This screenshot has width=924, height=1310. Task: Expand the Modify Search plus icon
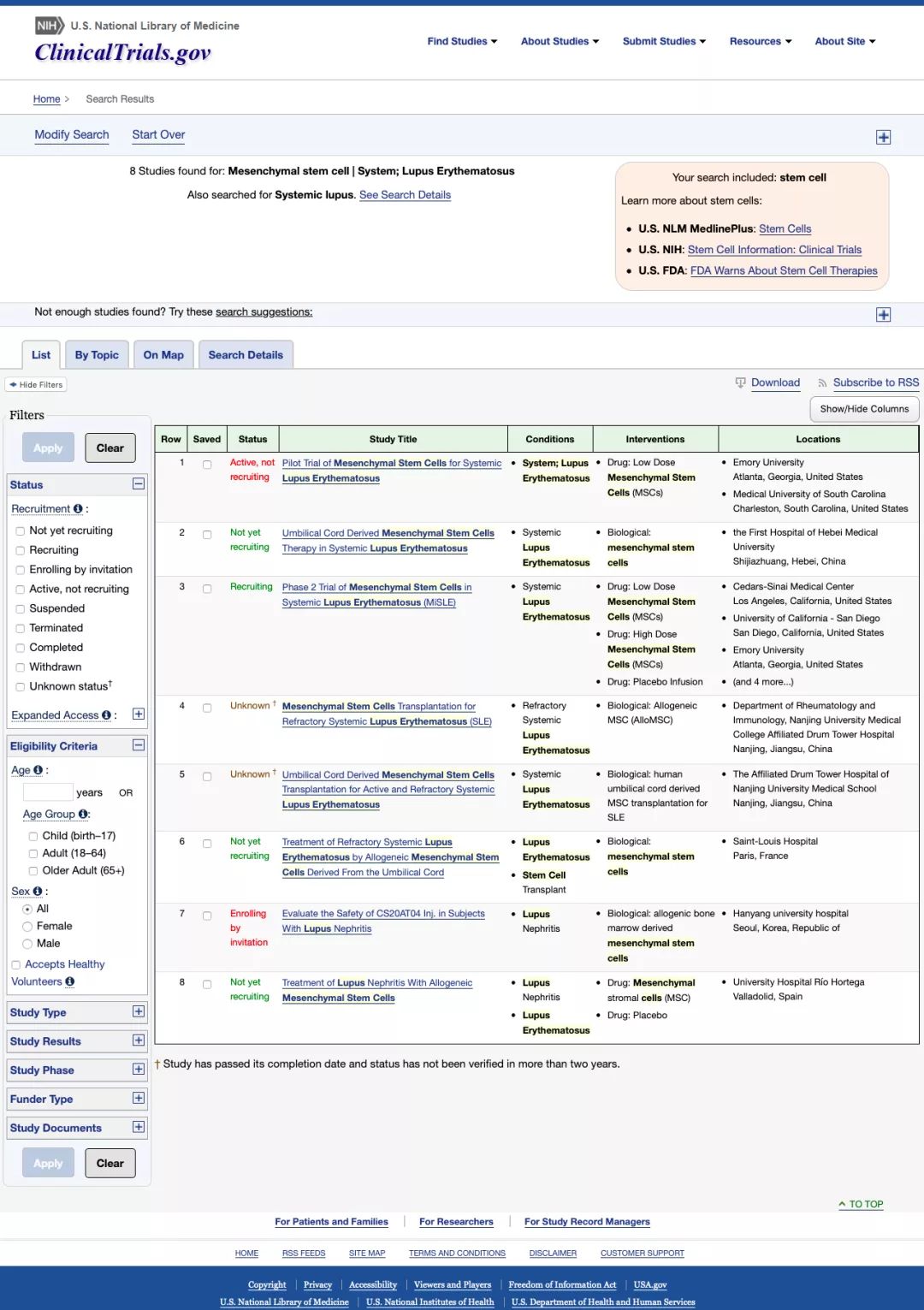[884, 138]
